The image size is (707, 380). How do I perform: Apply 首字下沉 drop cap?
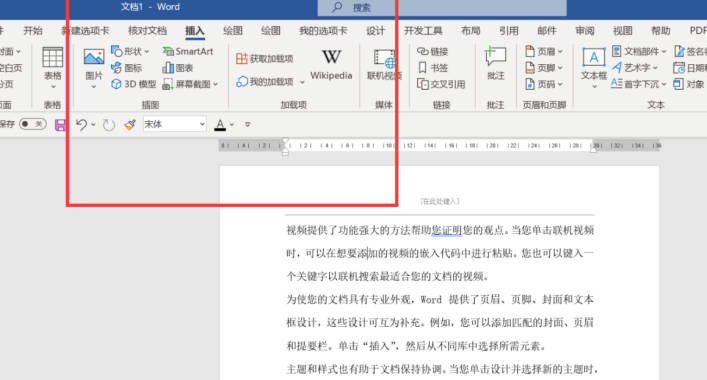638,84
